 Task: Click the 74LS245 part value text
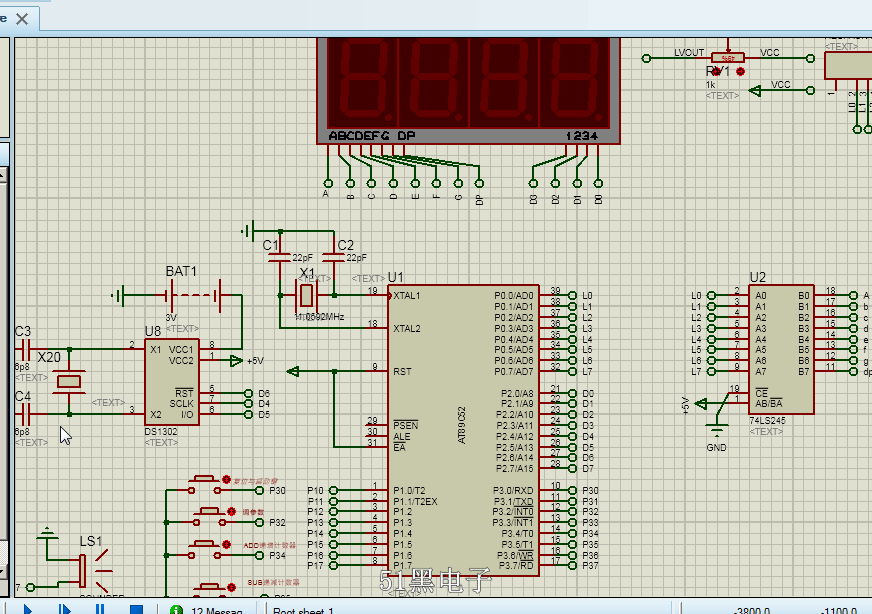(x=767, y=420)
